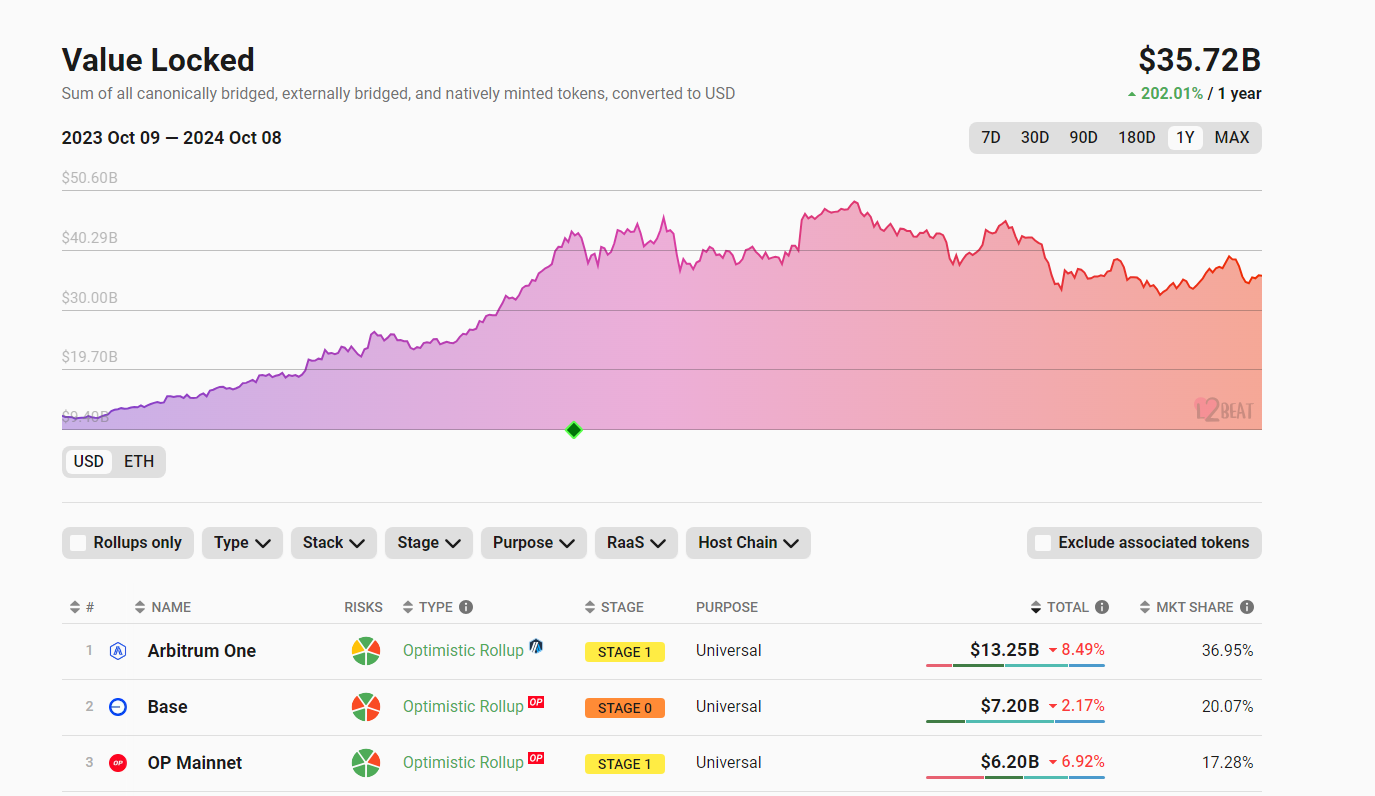This screenshot has height=796, width=1375.
Task: Click the Arbitrum One risk pie icon
Action: click(366, 651)
